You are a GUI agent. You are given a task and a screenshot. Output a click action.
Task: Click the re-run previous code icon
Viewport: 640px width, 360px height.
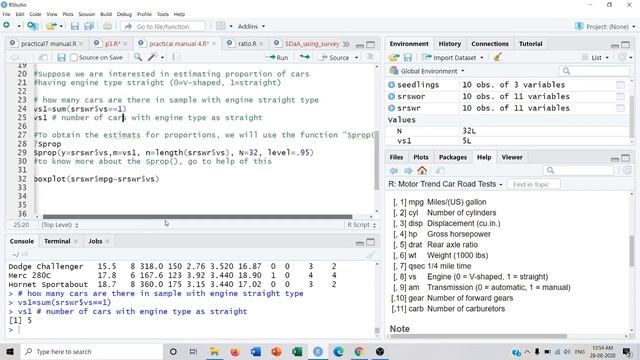304,57
